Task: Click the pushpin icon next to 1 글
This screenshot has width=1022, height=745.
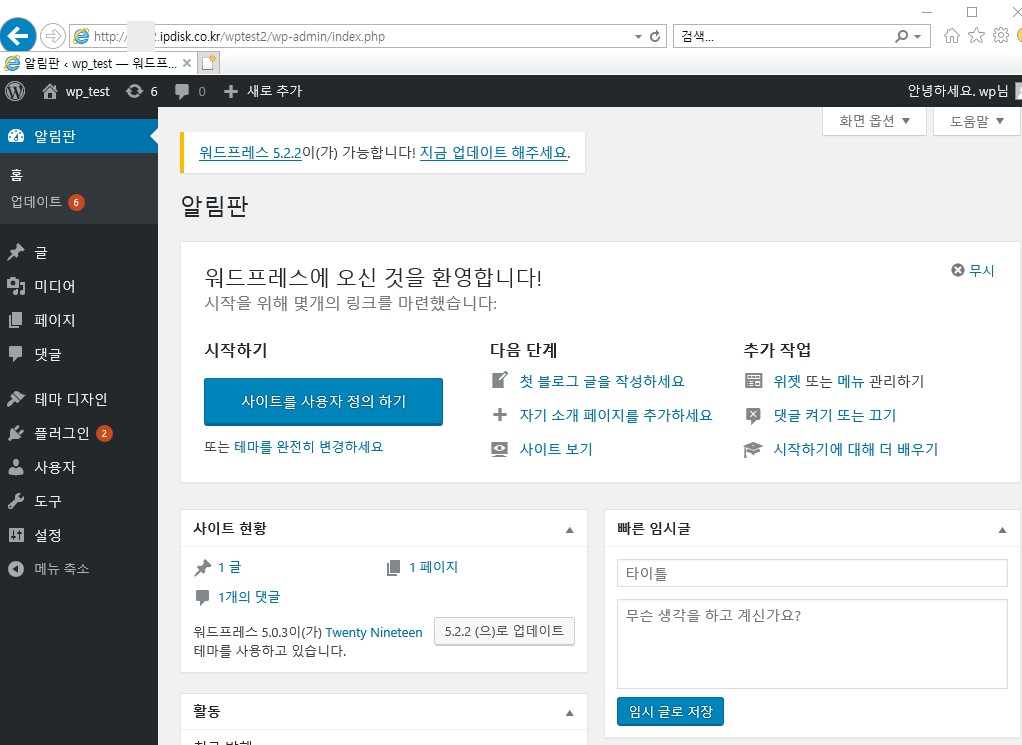Action: [x=203, y=568]
